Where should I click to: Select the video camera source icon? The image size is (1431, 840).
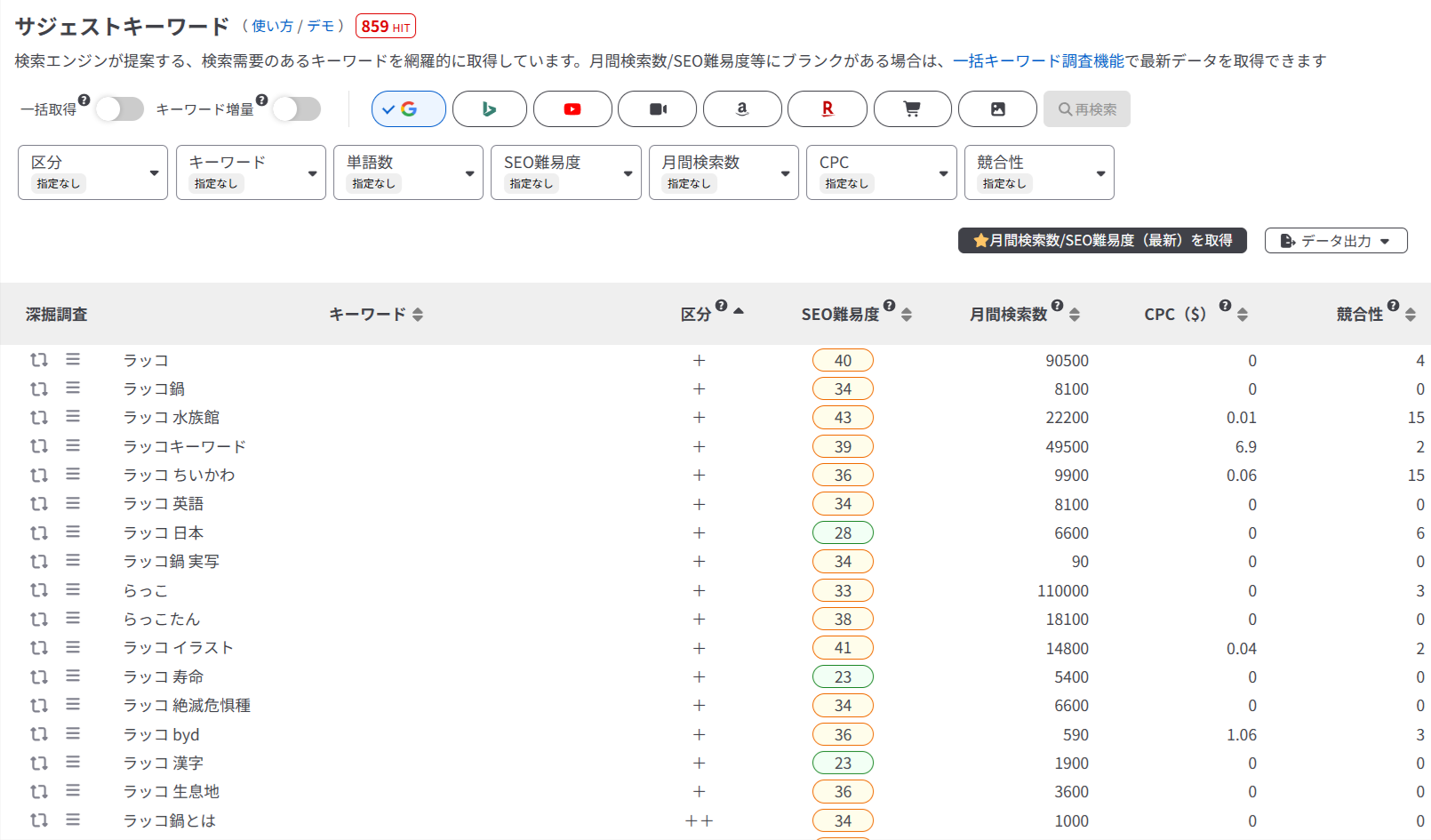[x=658, y=109]
